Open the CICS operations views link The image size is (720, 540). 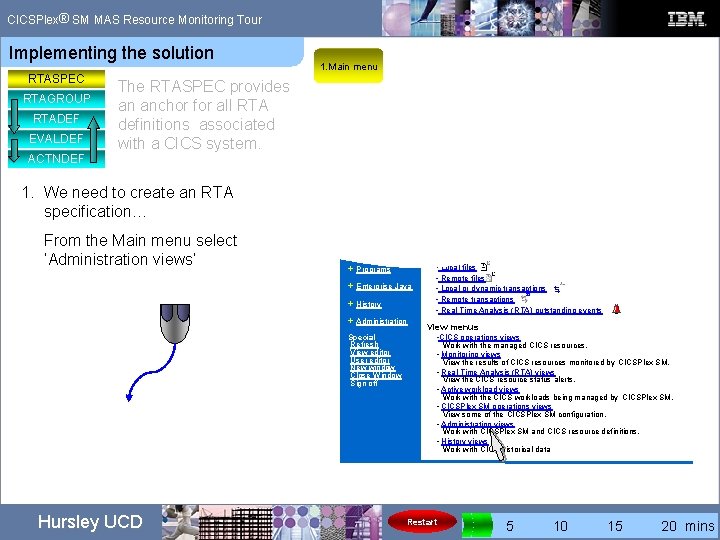point(479,338)
